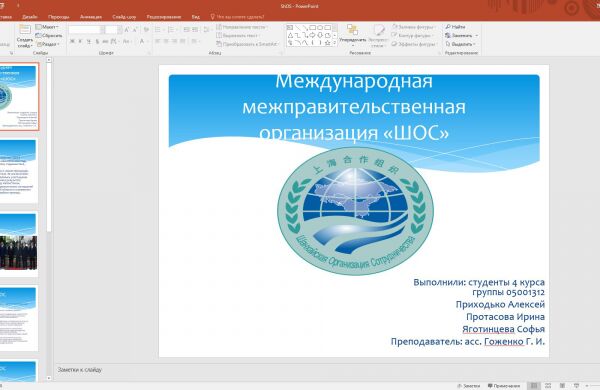Switch to the Переходы tab
Viewport: 600px width, 390px height.
tap(59, 17)
